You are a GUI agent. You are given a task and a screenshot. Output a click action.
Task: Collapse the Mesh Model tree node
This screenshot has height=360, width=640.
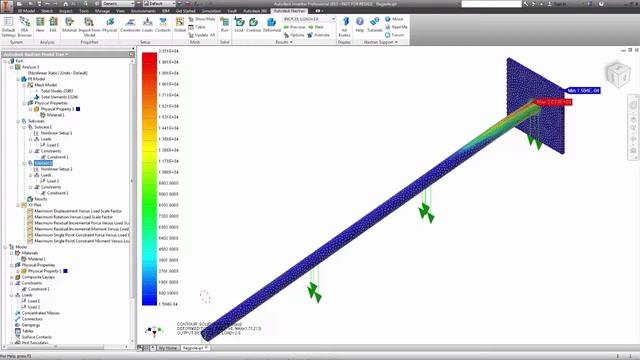click(24, 85)
